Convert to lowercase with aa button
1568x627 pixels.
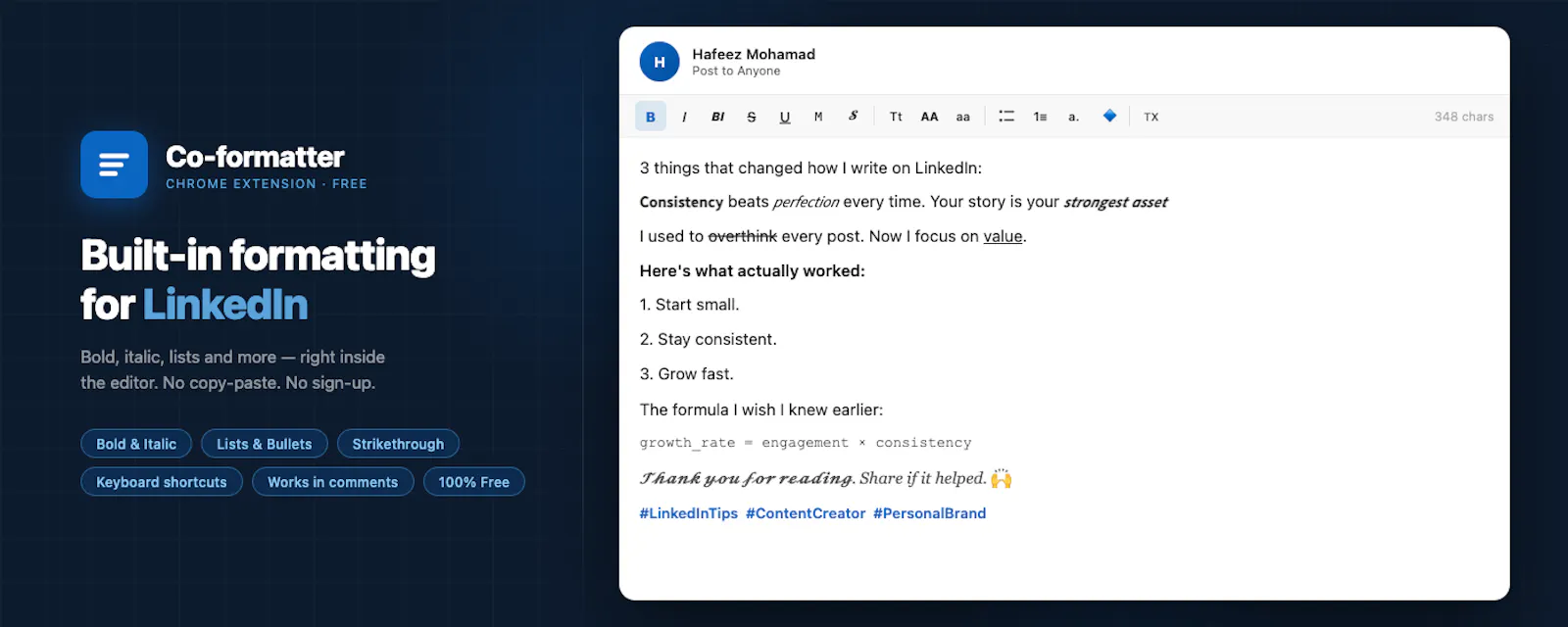963,117
